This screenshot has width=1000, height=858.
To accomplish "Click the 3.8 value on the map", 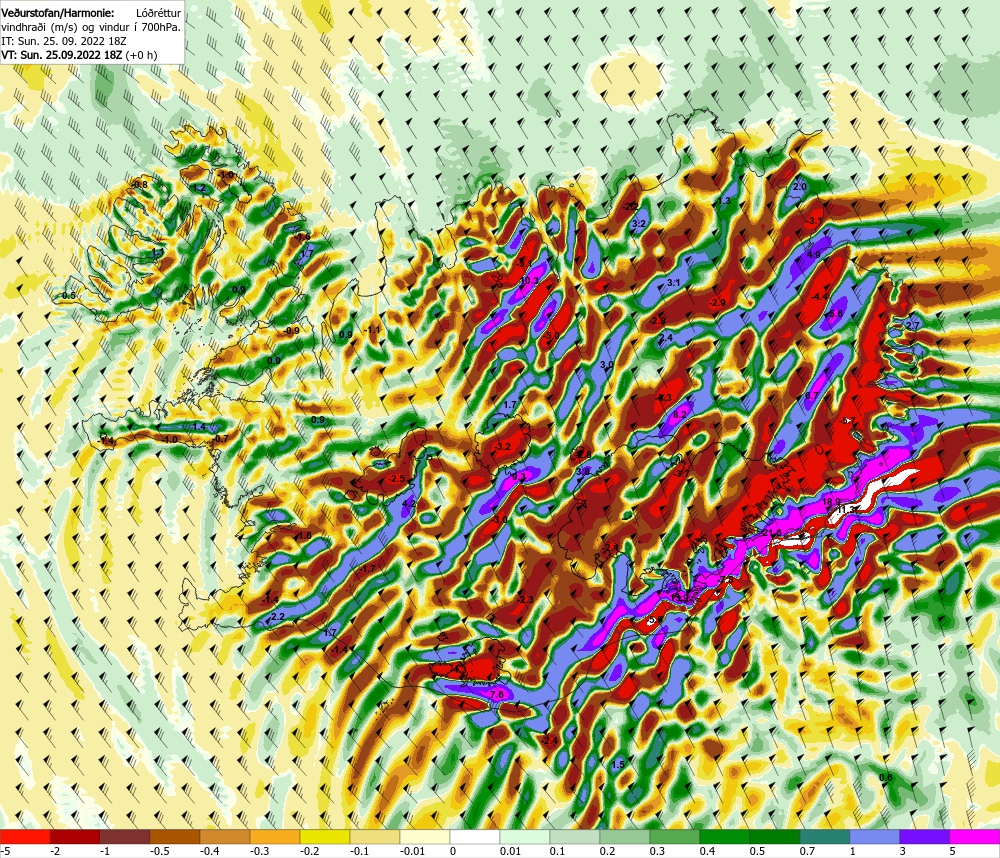I will pyautogui.click(x=583, y=471).
